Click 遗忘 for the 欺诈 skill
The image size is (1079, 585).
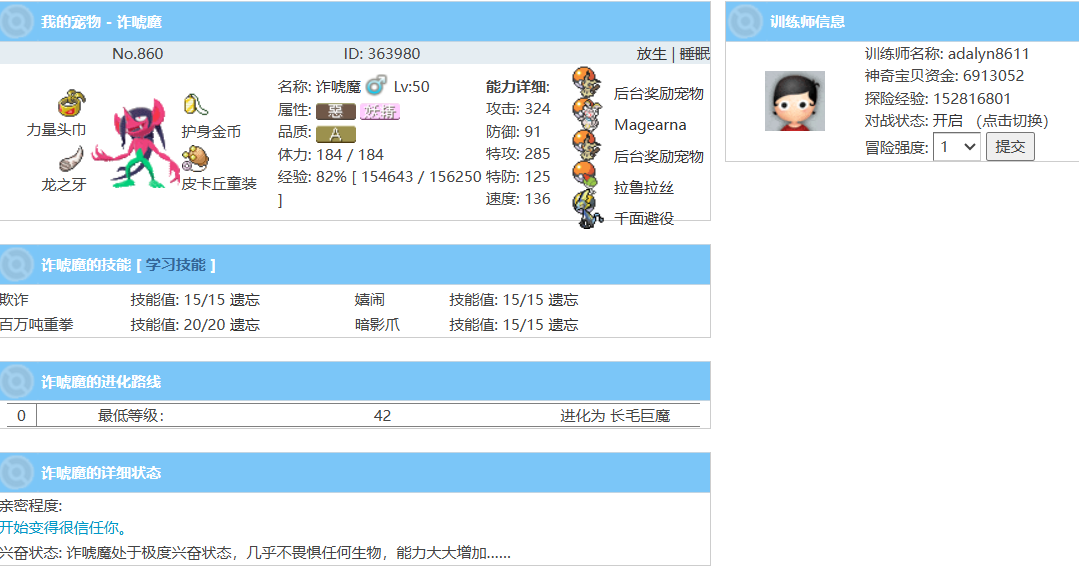(x=245, y=300)
